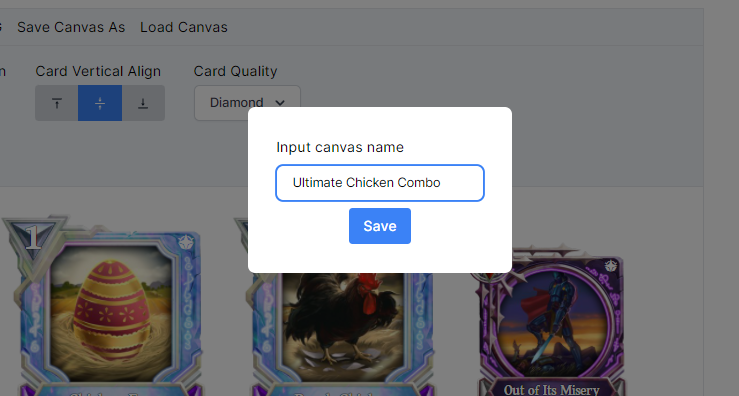Click rarity gem on Out of Its Misery card

(x=611, y=266)
